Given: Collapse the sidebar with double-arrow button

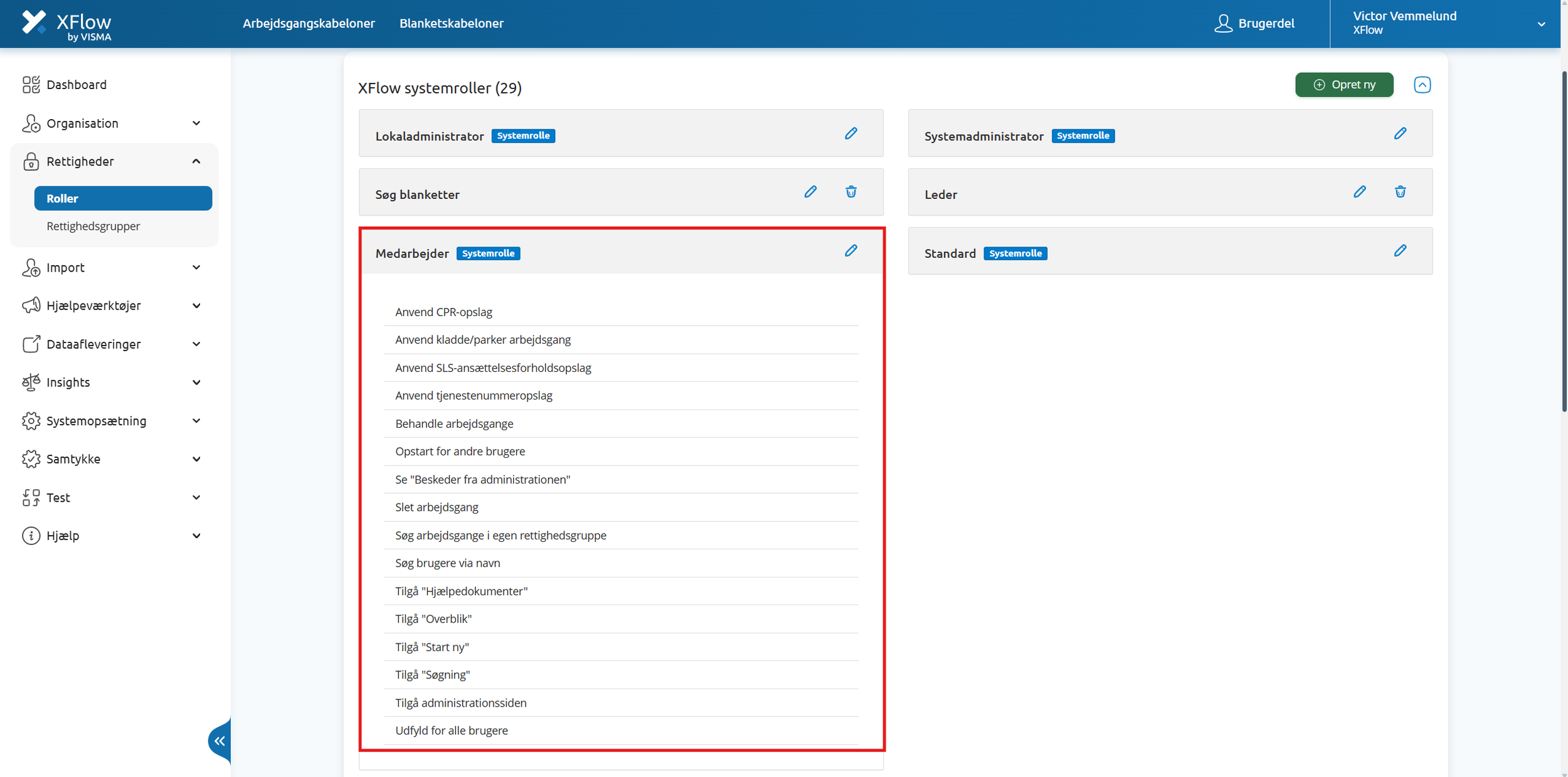Looking at the screenshot, I should coord(220,741).
